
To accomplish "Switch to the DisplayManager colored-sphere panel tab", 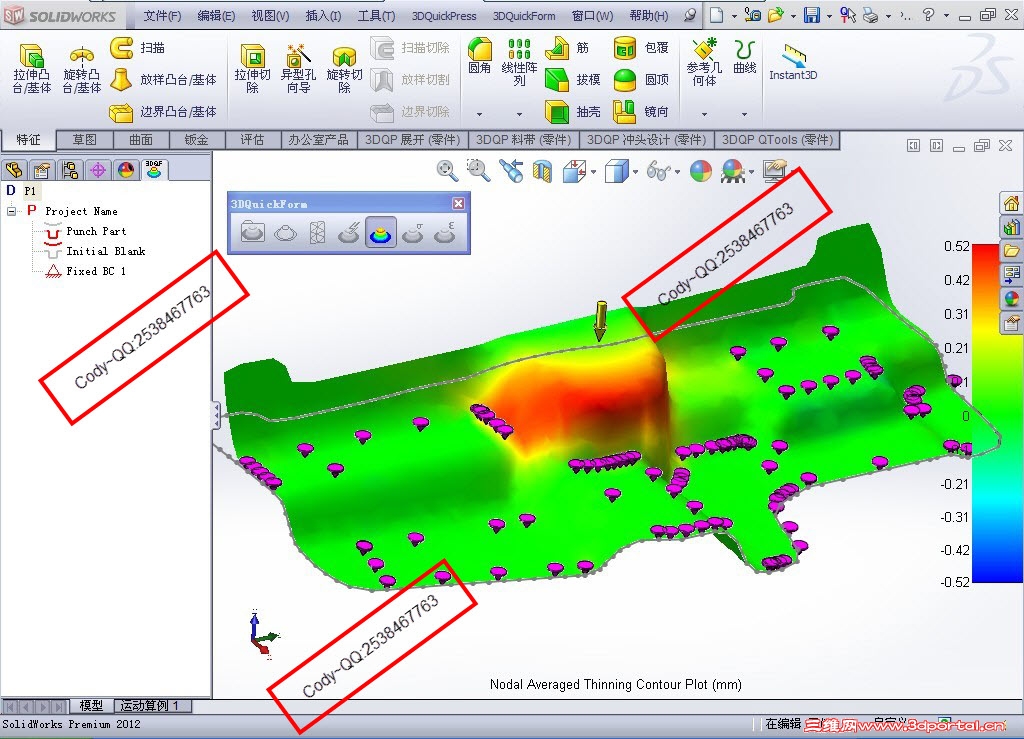I will click(x=126, y=171).
